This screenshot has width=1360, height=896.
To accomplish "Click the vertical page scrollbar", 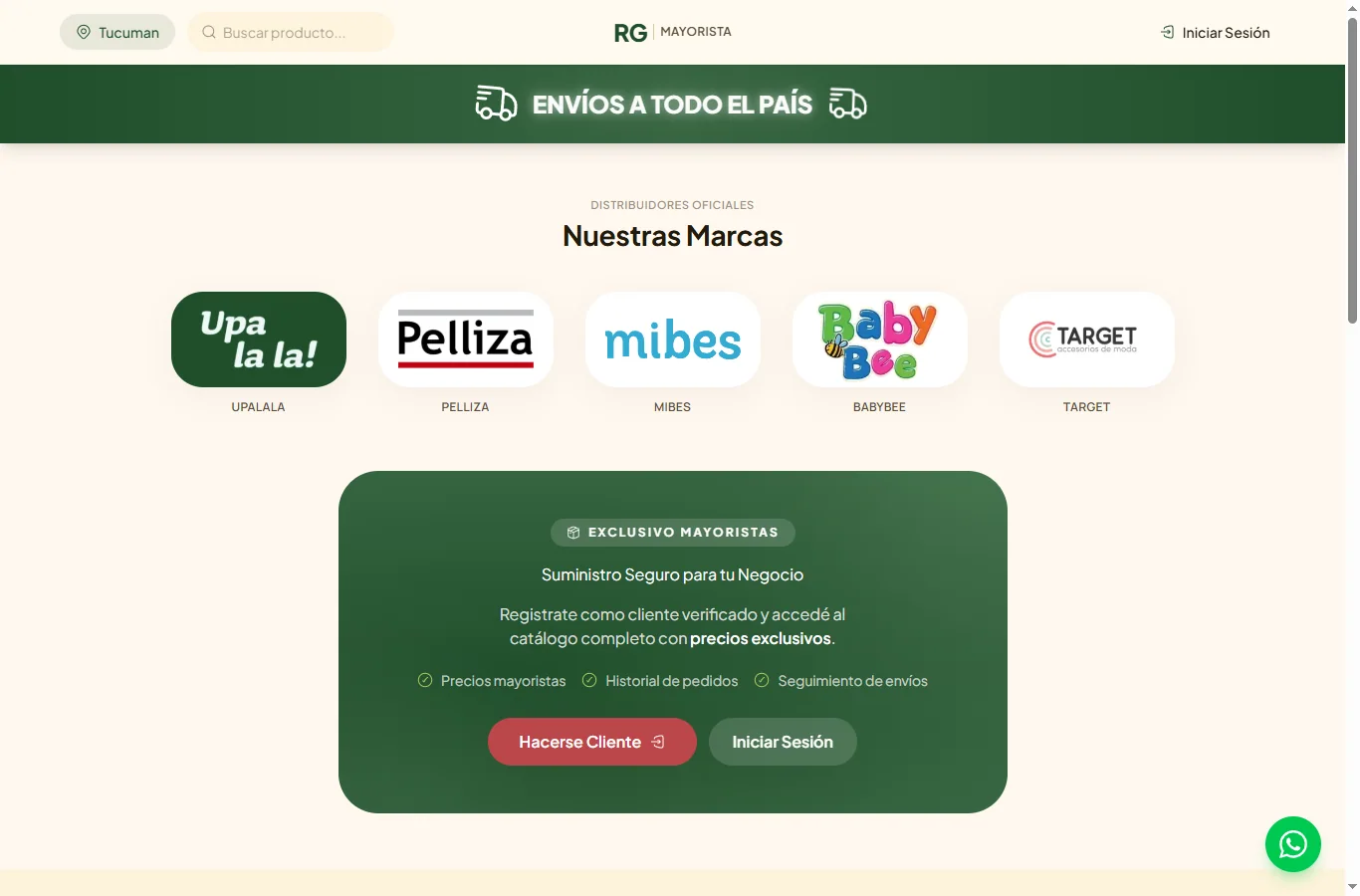I will 1352,169.
